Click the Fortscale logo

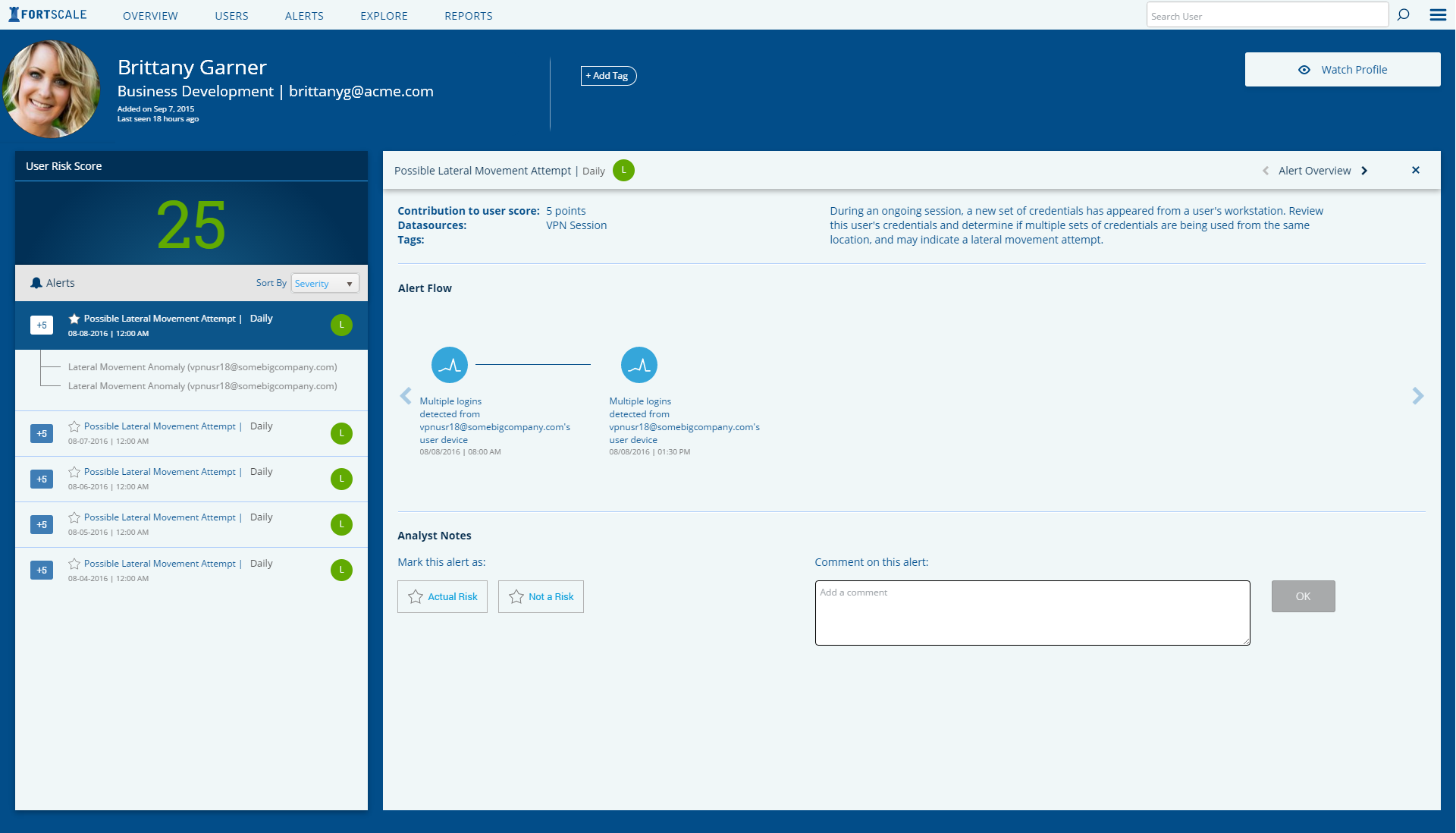(48, 14)
